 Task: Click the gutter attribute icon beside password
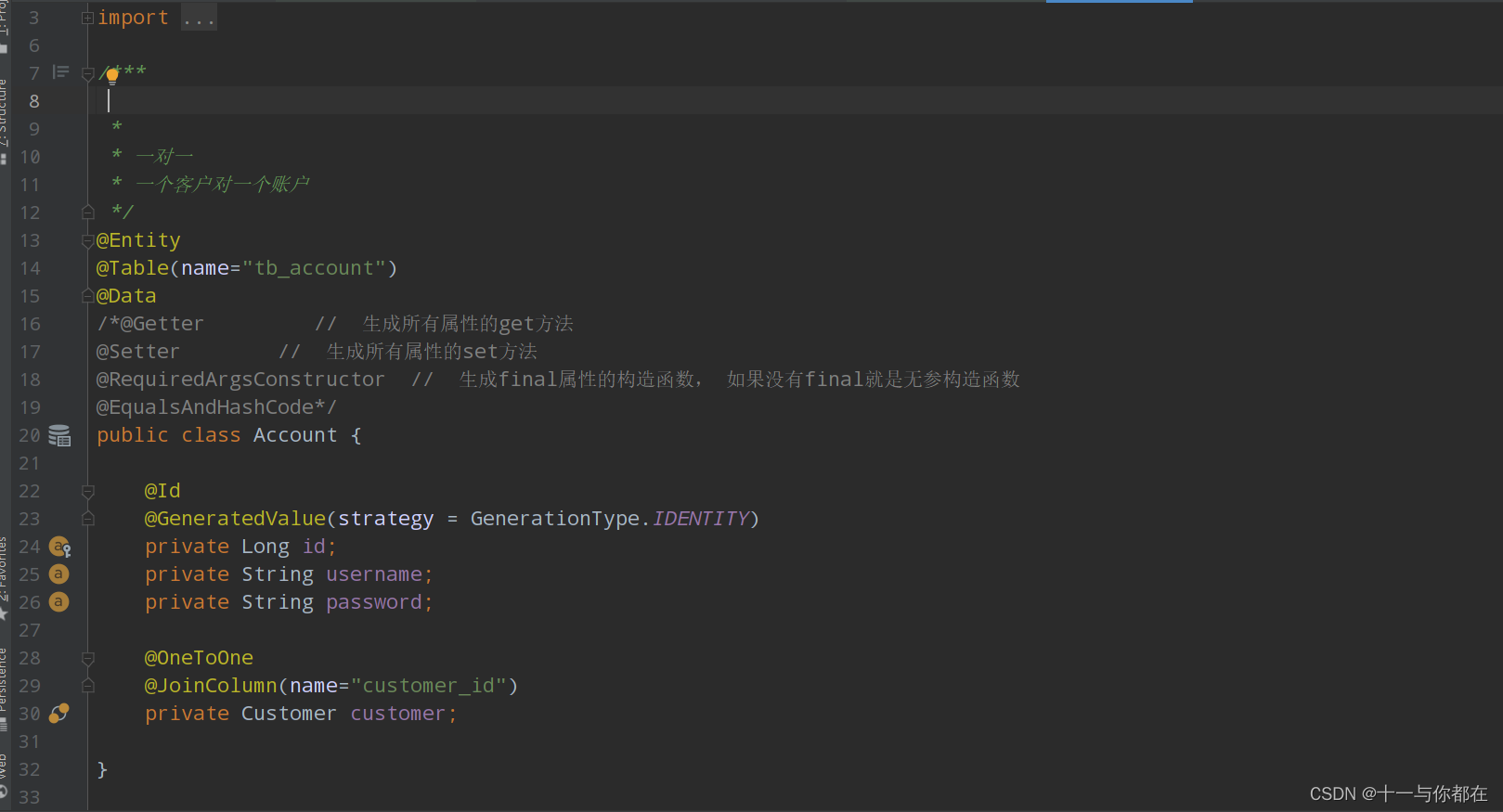tap(58, 602)
